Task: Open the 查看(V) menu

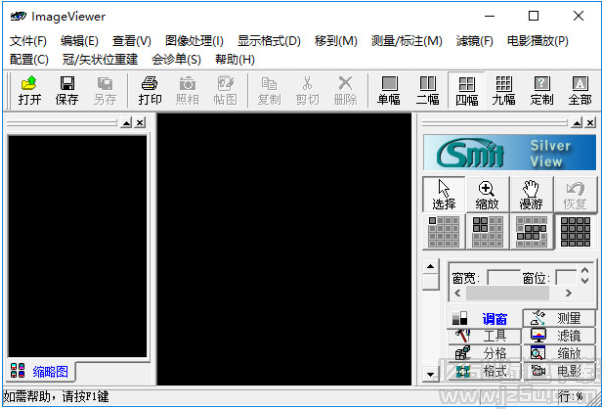Action: pos(132,41)
